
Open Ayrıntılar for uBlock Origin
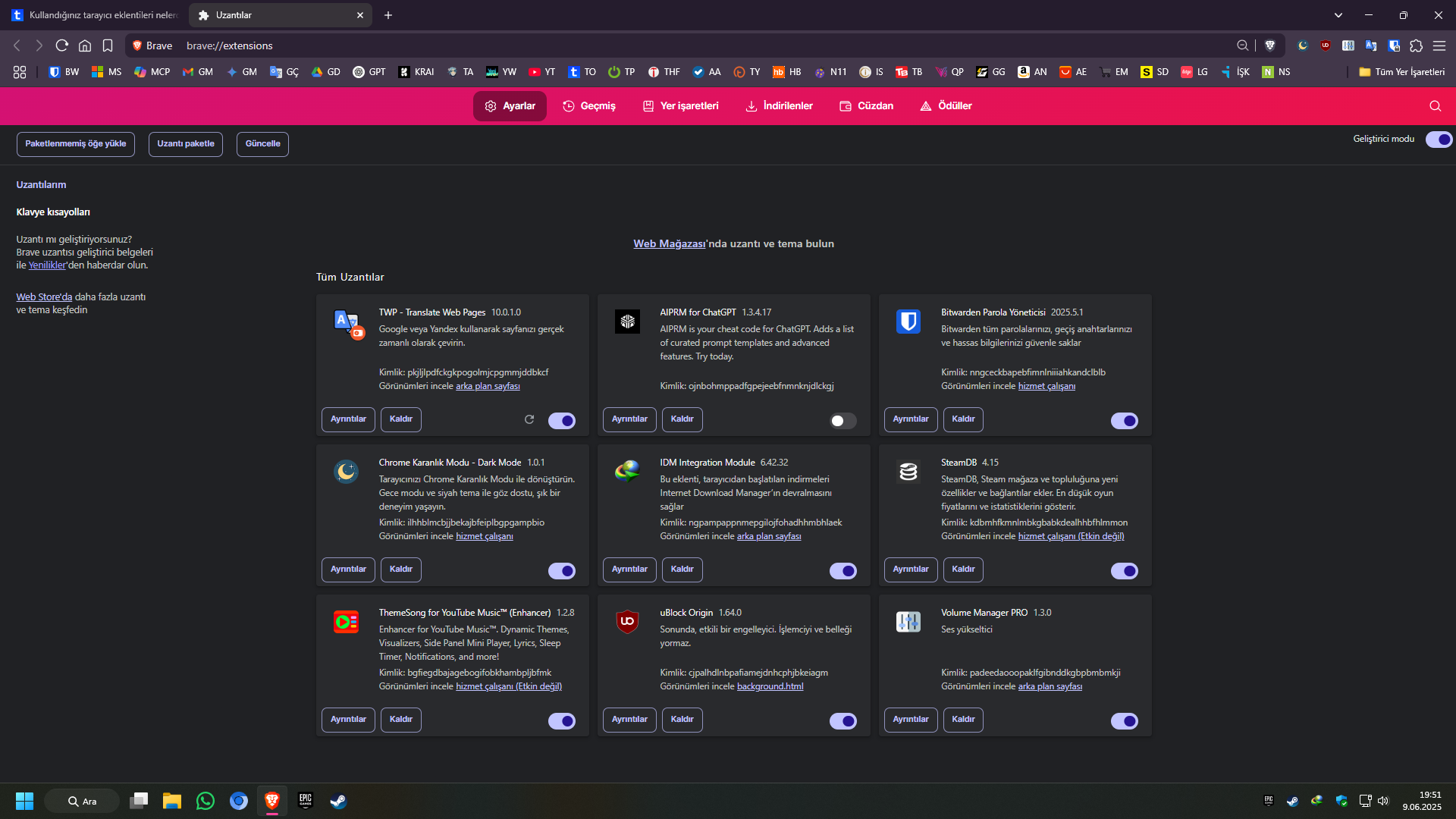click(629, 720)
